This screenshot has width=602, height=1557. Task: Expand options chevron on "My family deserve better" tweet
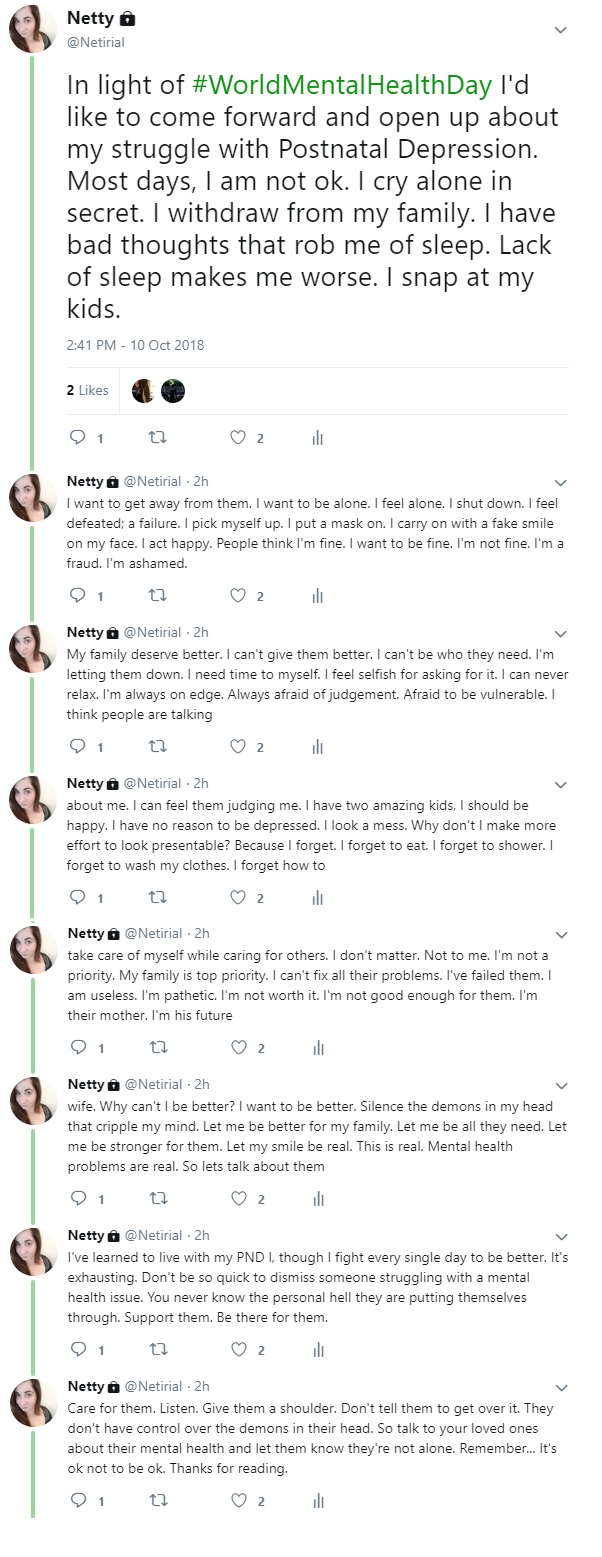[561, 634]
